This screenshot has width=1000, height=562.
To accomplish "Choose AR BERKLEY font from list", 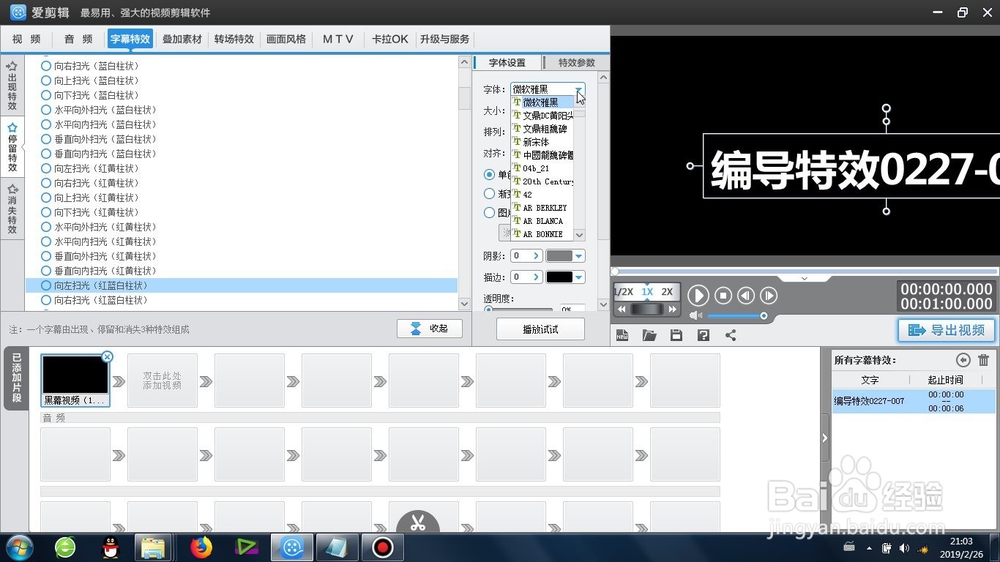I will click(543, 208).
